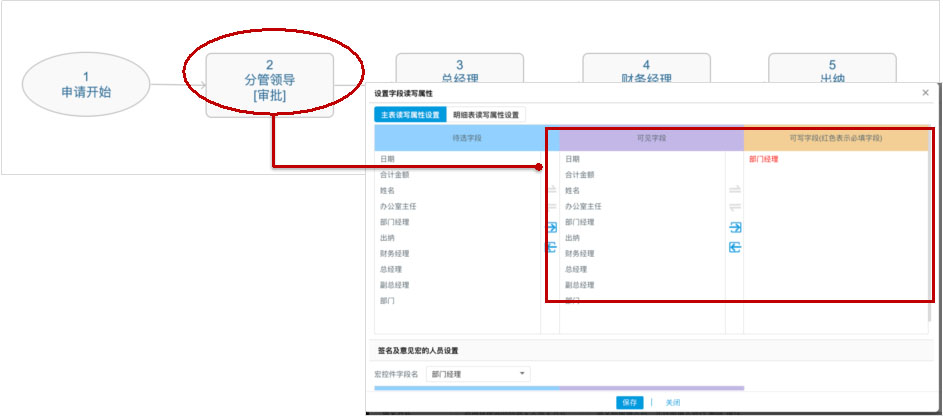943x416 pixels.
Task: Click blue move-all-left icon beside writable fields column
Action: 735,247
